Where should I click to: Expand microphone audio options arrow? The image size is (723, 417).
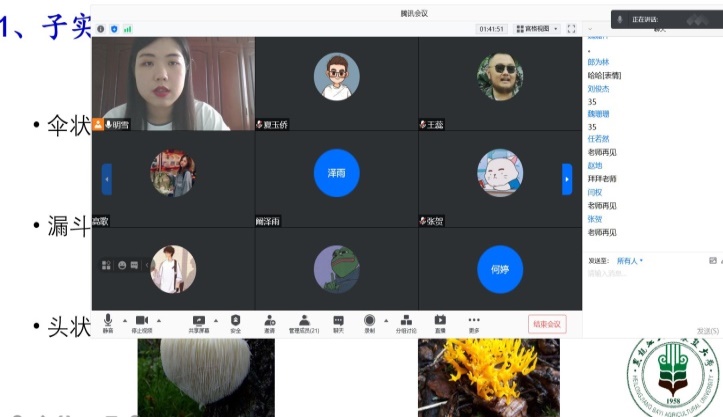(x=122, y=320)
